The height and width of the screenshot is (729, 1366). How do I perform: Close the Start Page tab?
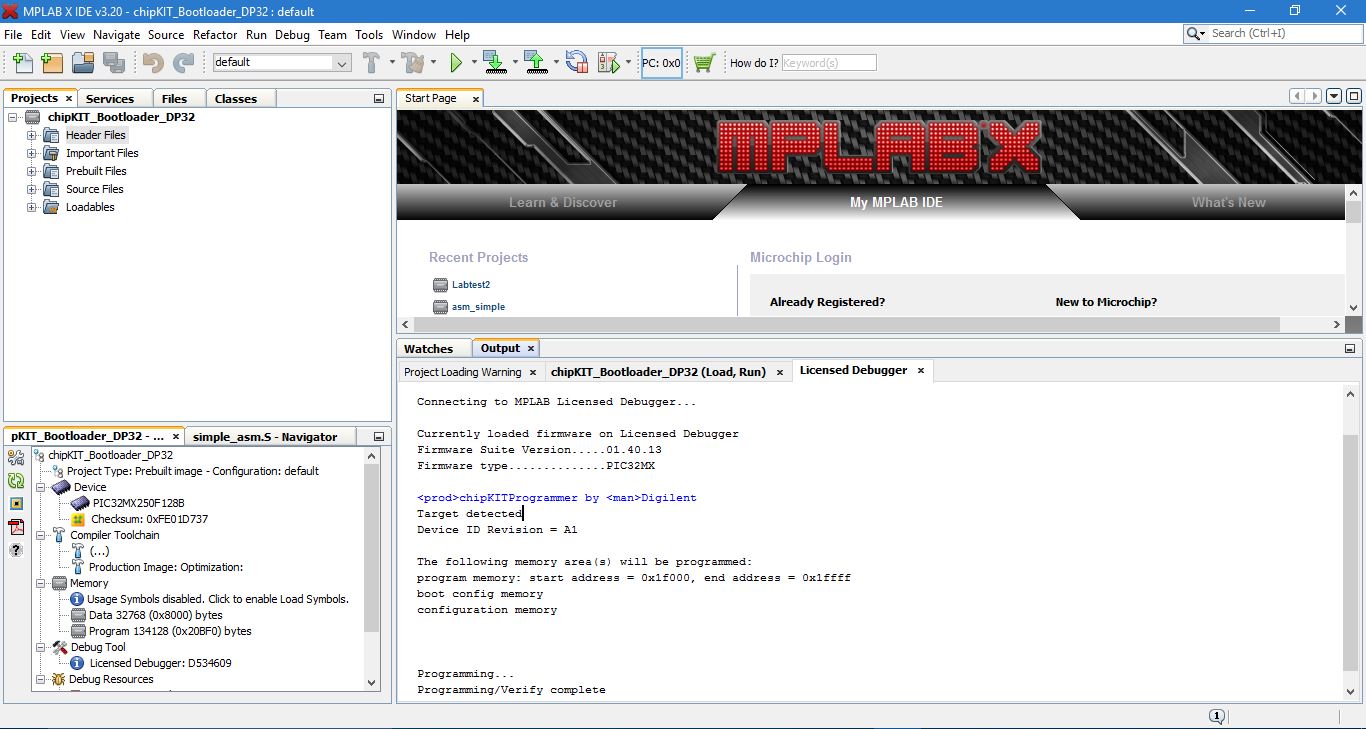point(476,99)
